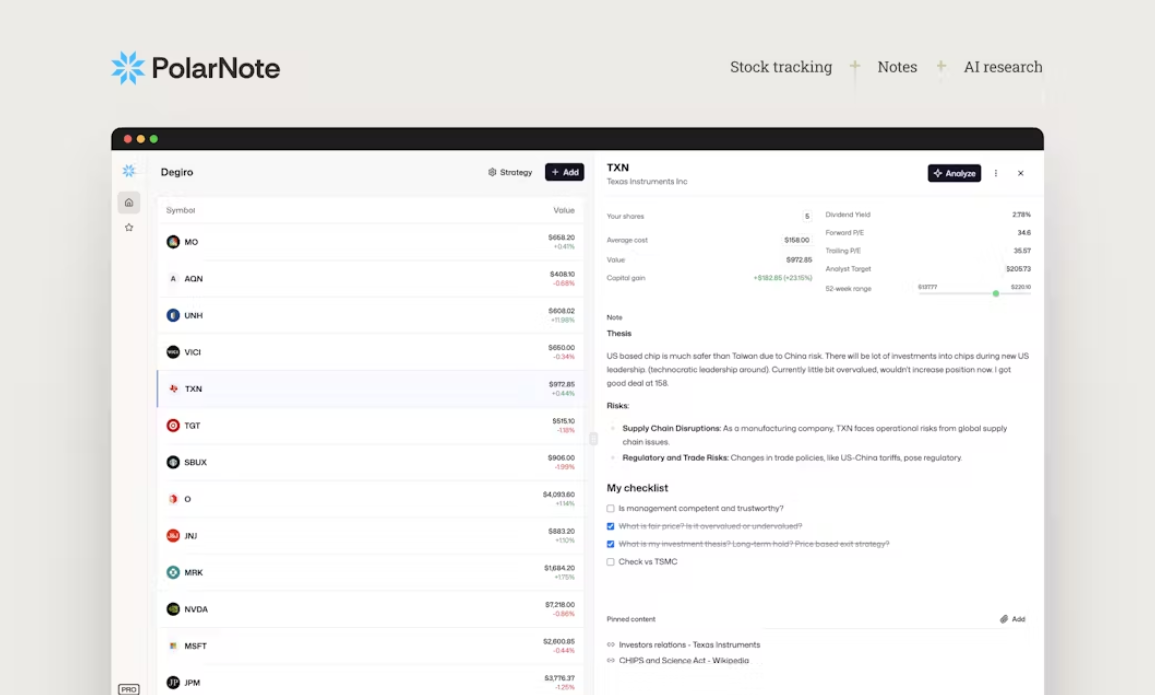1155x695 pixels.
Task: Click Notes in header
Action: 897,67
